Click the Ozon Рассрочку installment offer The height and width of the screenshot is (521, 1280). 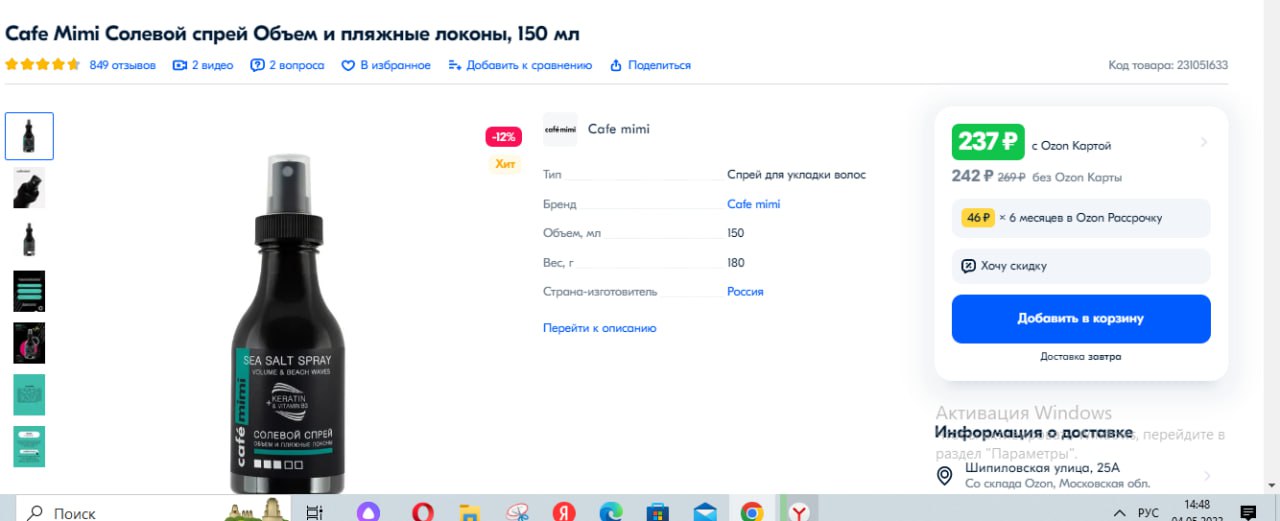(x=1081, y=217)
